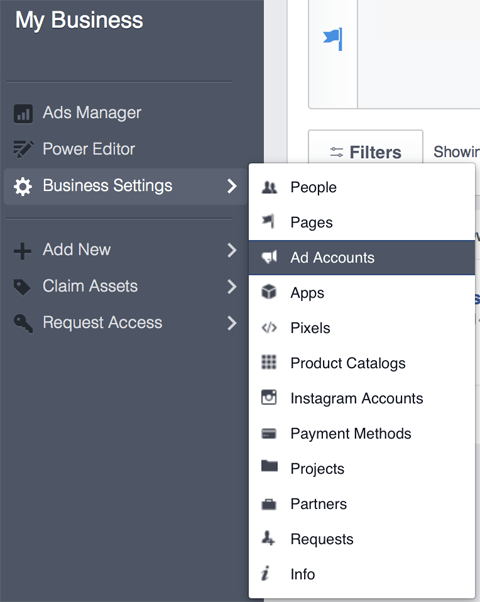Open Power Editor from sidebar
480x602 pixels.
point(89,149)
